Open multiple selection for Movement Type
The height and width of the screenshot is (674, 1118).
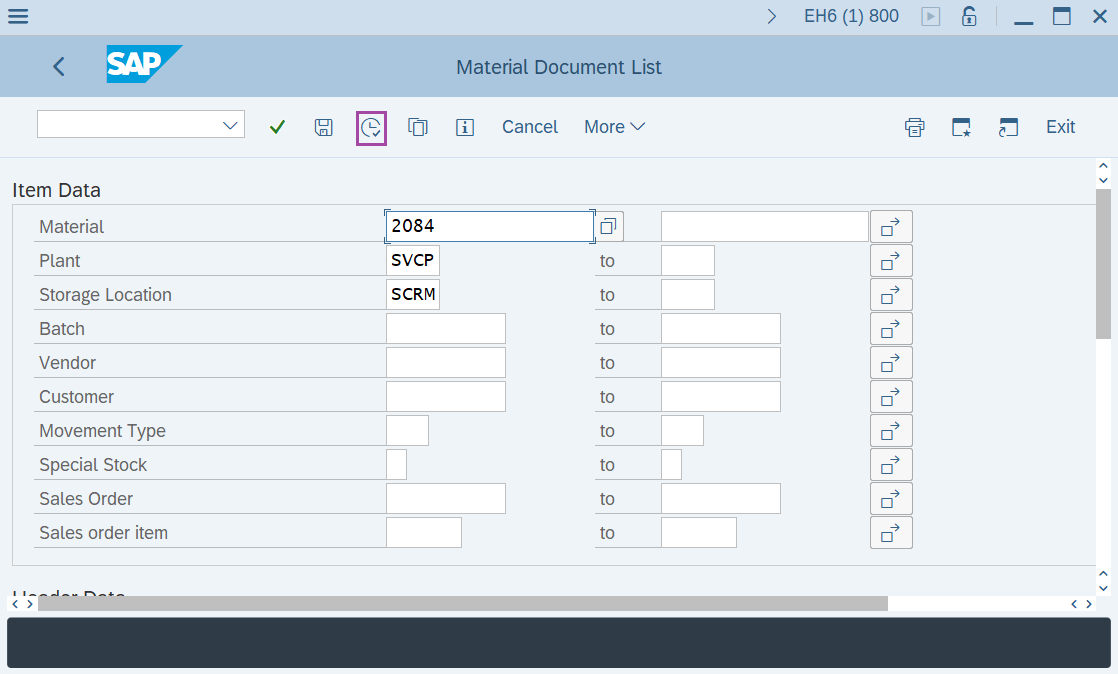891,430
